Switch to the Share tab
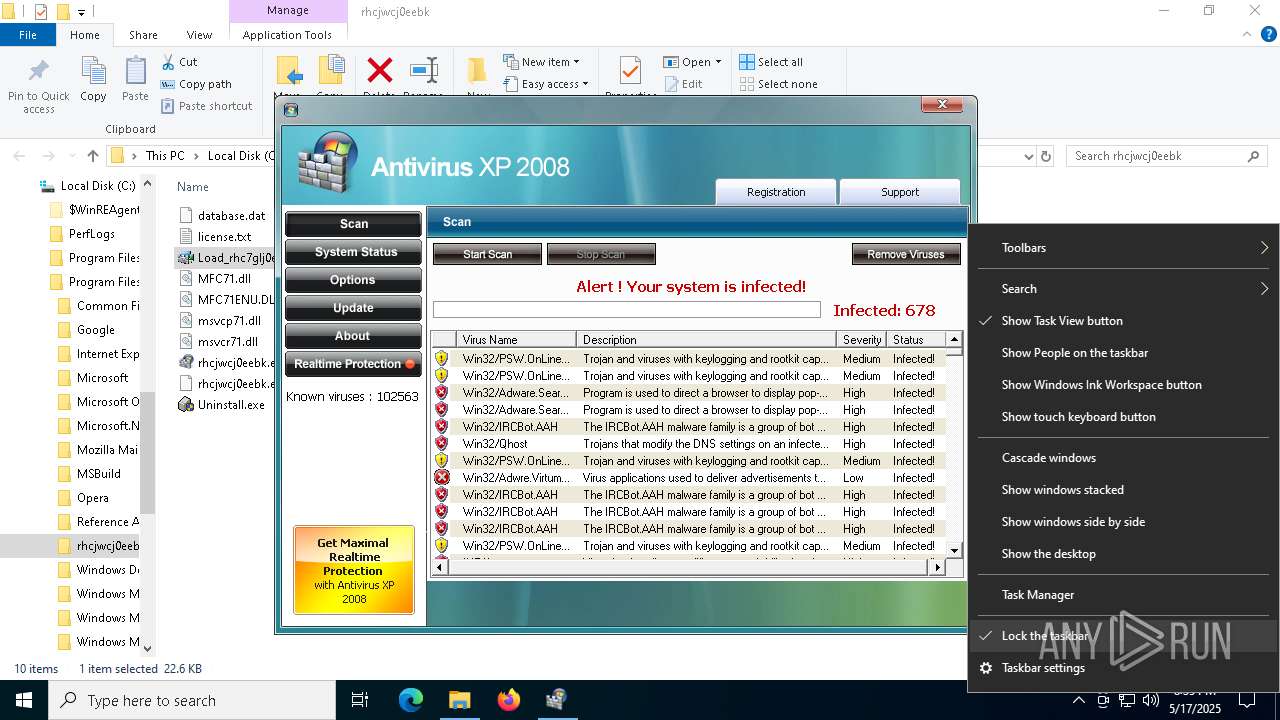Screen dimensions: 1280x720 pos(143,34)
